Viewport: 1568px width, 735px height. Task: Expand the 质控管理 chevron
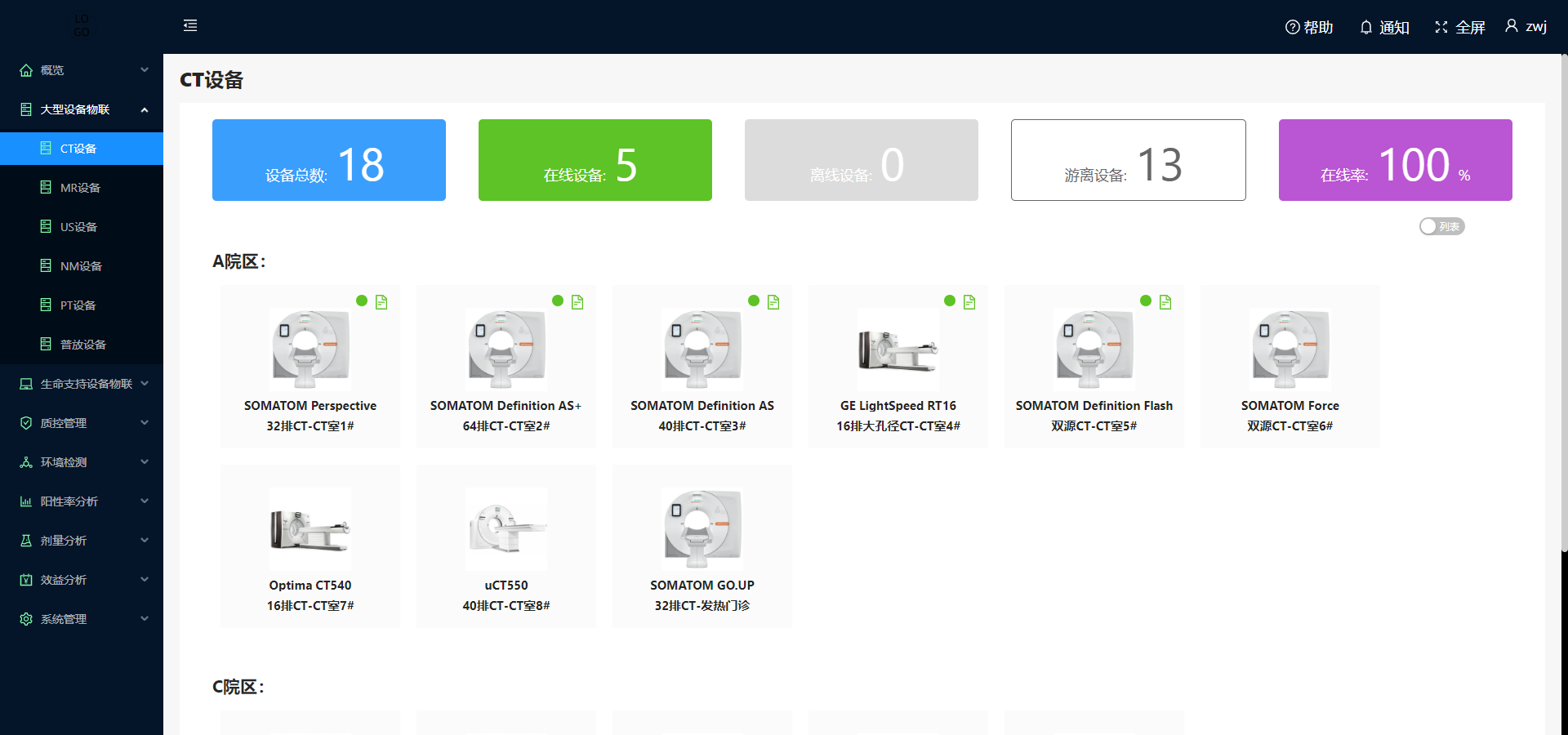pos(145,423)
